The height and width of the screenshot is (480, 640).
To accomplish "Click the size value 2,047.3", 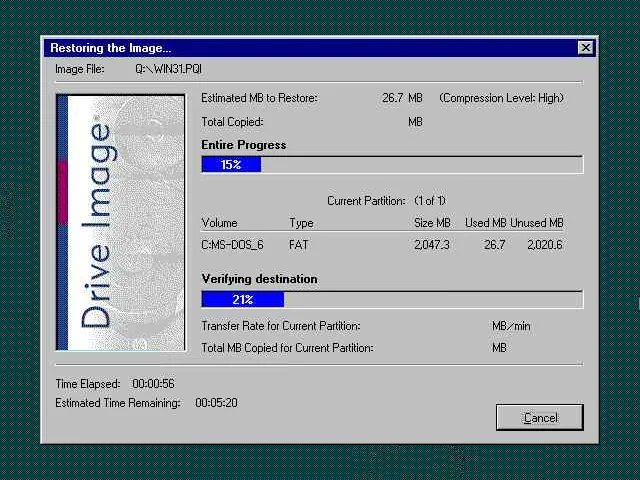I will click(x=431, y=245).
